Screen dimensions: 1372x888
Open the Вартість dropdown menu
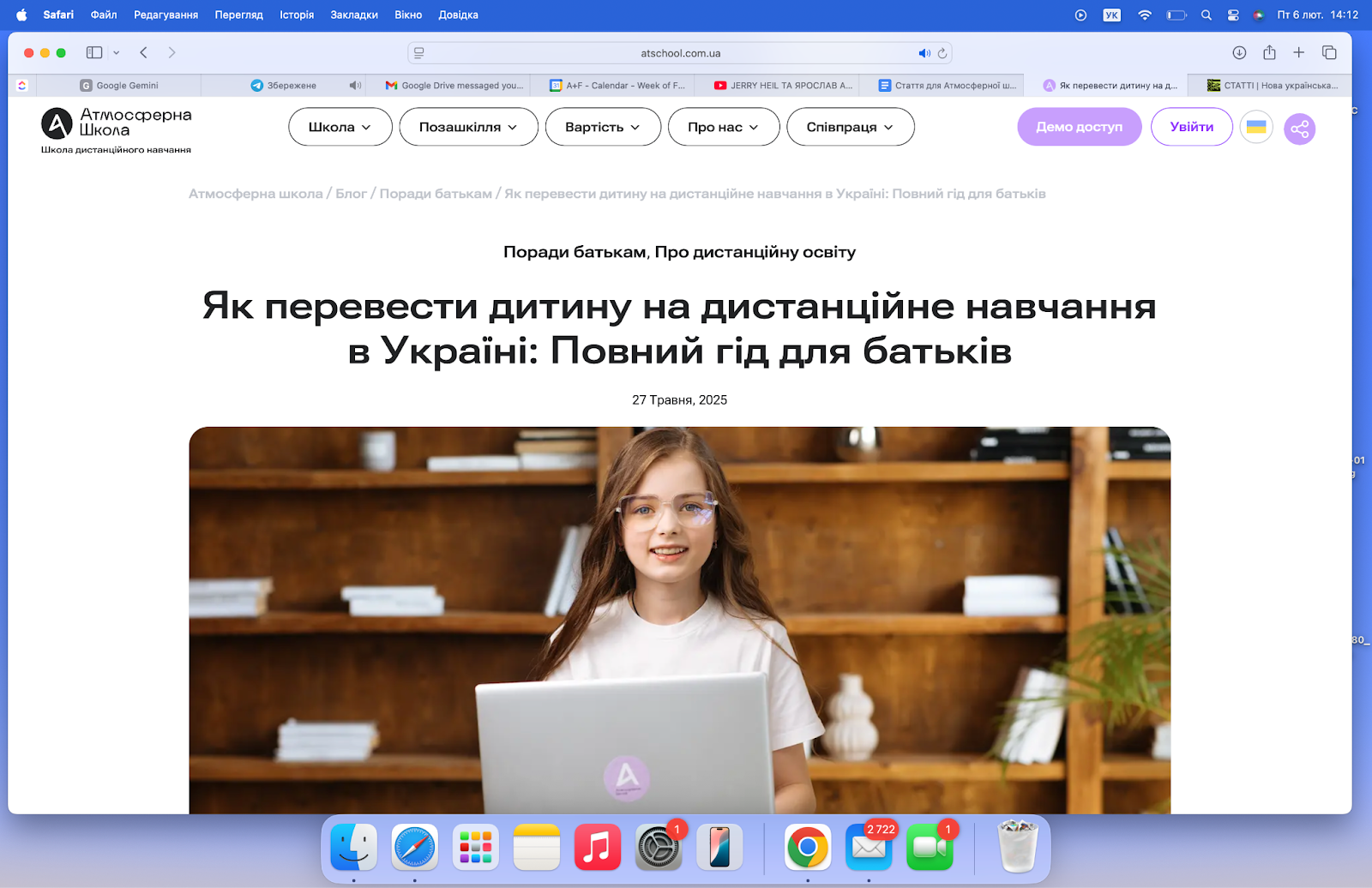[x=603, y=127]
